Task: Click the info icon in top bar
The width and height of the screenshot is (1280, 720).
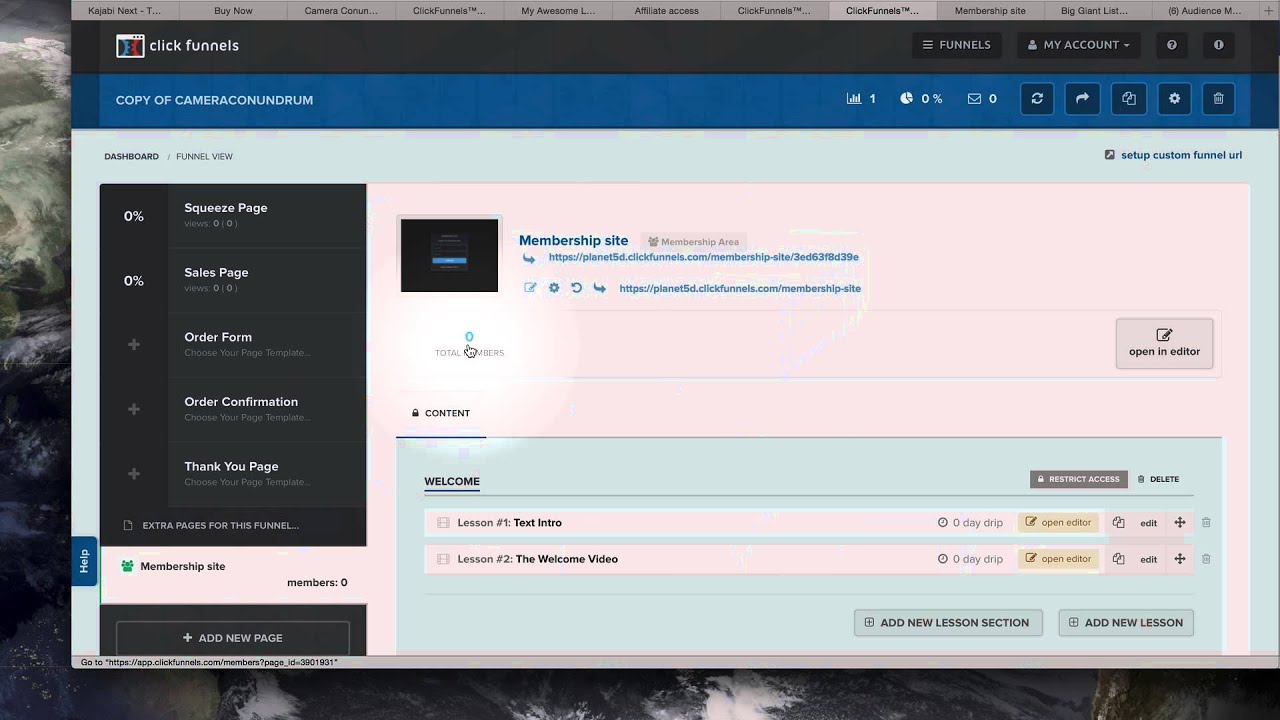Action: (x=1218, y=45)
